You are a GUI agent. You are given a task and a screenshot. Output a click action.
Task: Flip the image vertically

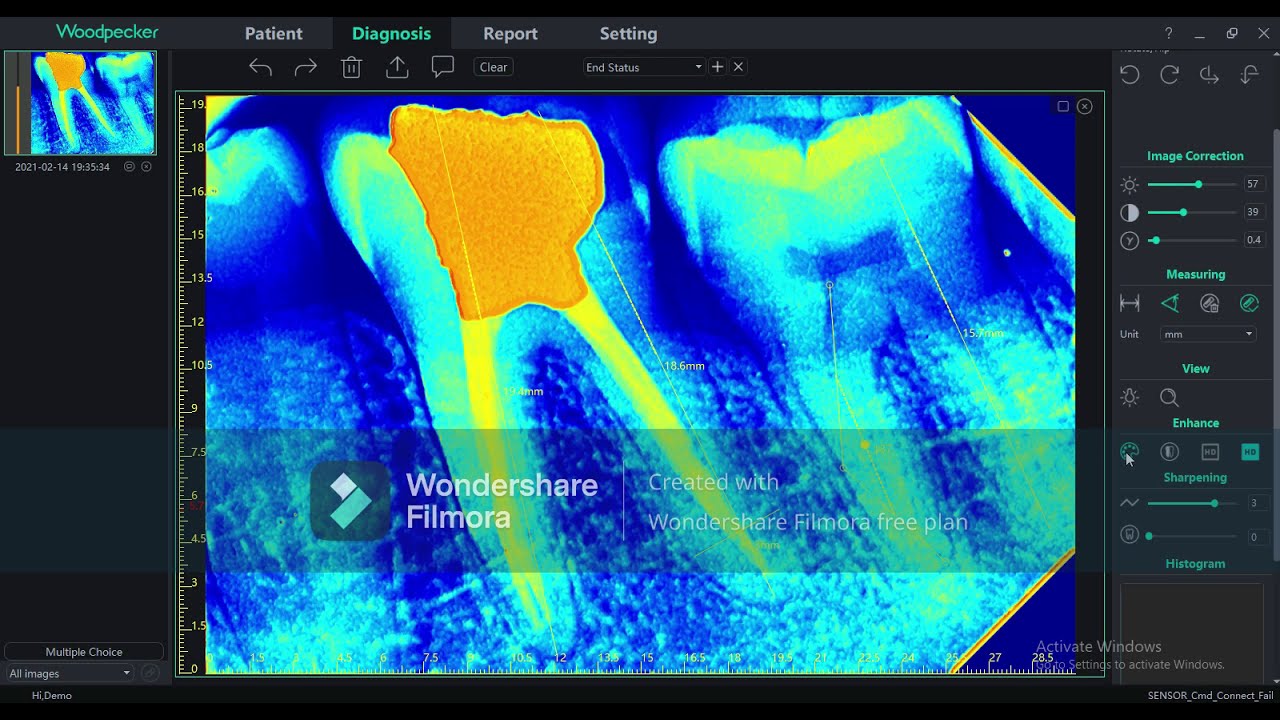point(1249,75)
